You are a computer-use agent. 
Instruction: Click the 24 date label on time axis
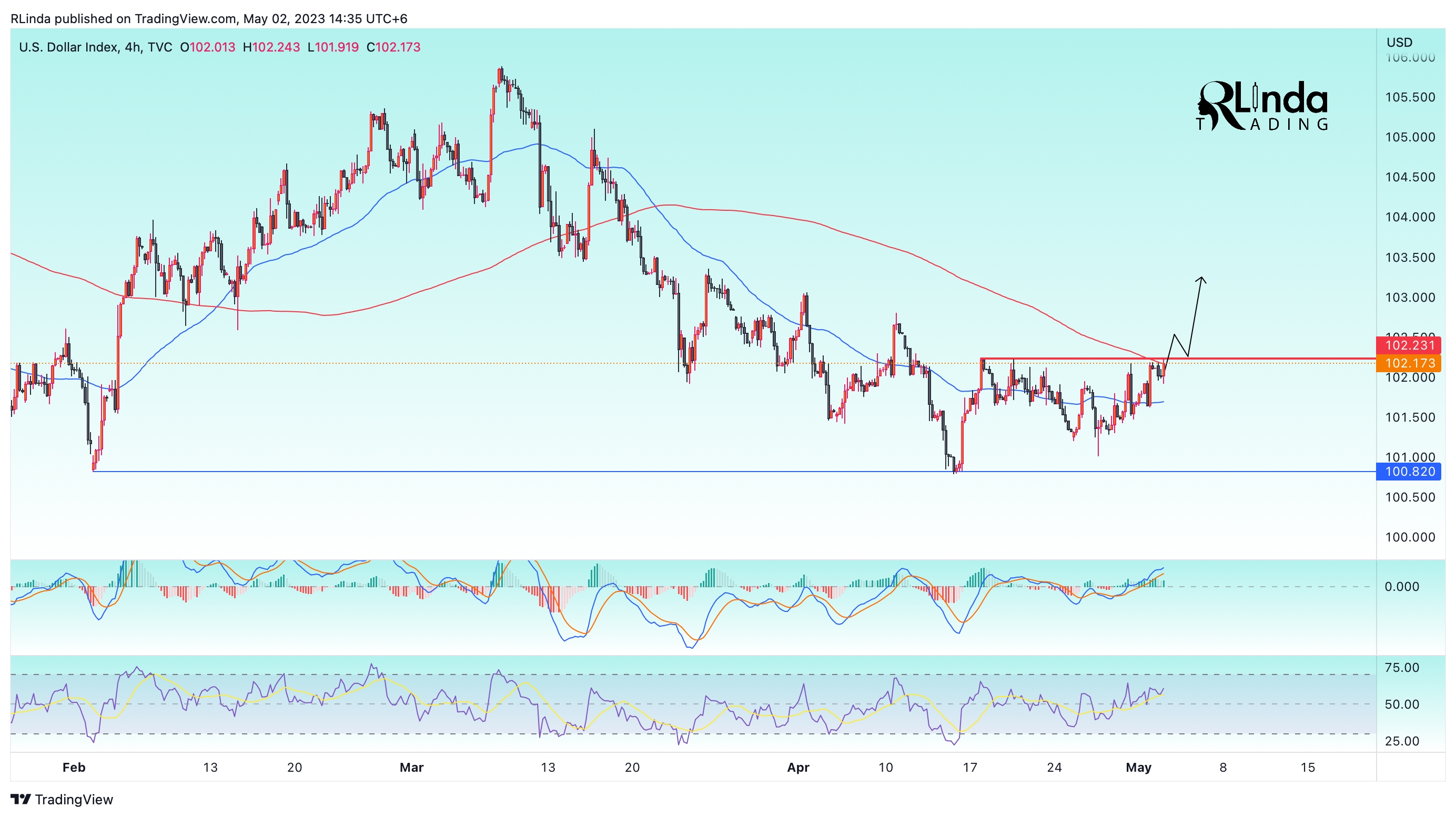click(1054, 767)
